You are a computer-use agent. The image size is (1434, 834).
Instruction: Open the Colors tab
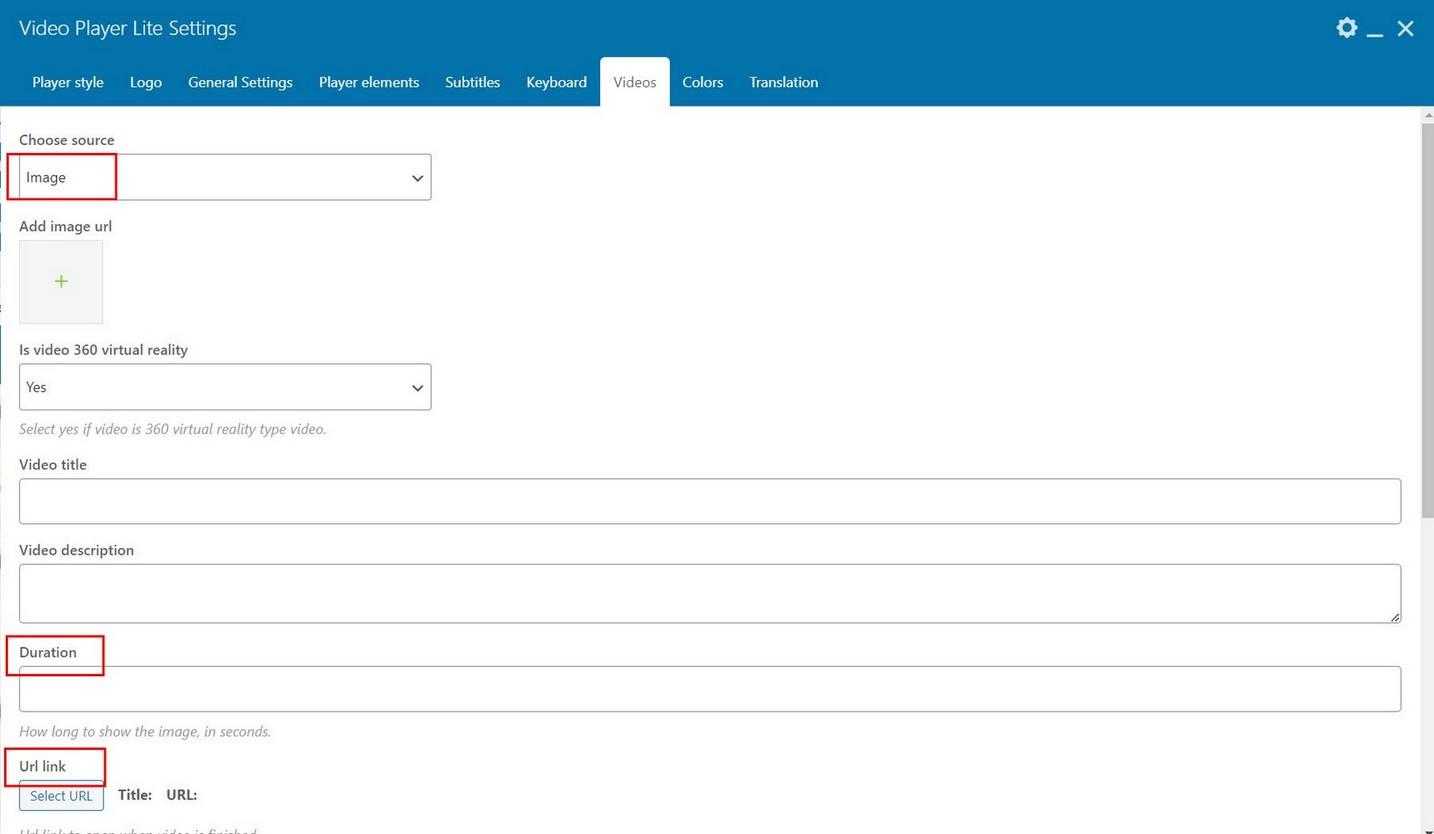pos(702,82)
